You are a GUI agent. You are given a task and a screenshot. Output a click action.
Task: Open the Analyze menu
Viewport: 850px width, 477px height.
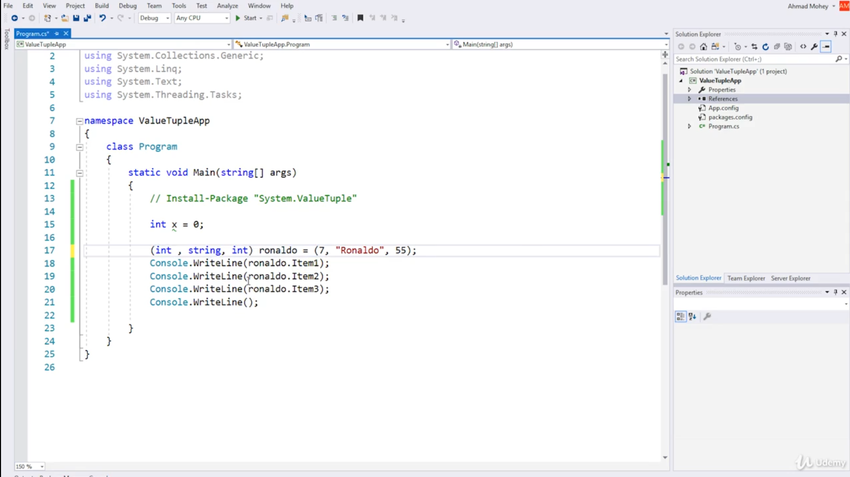[228, 6]
